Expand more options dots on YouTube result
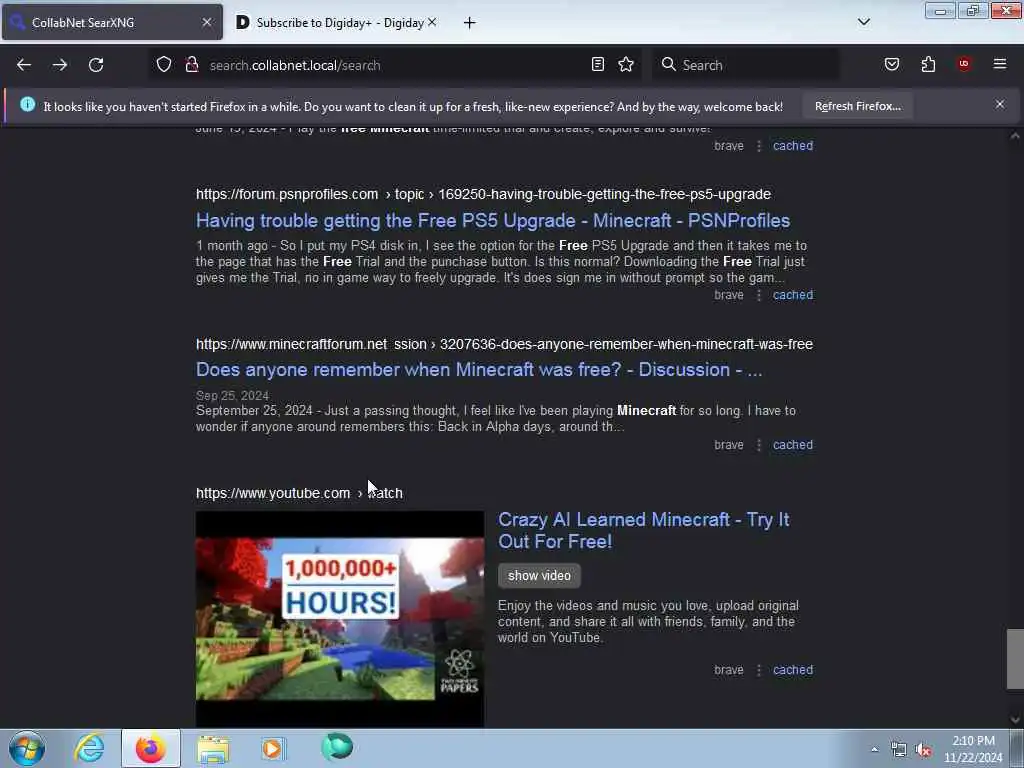This screenshot has width=1024, height=768. tap(759, 670)
